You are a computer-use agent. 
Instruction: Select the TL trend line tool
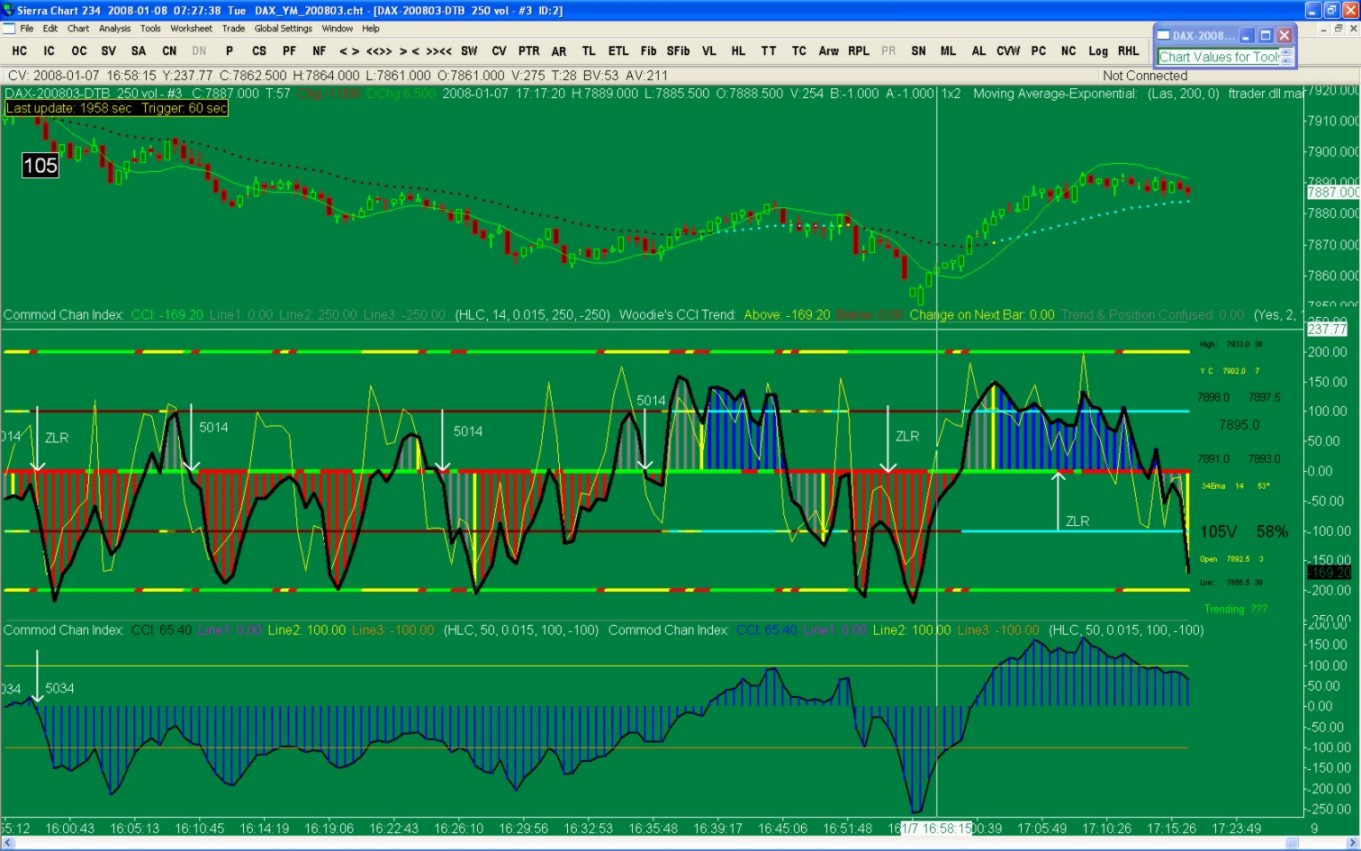click(x=589, y=51)
